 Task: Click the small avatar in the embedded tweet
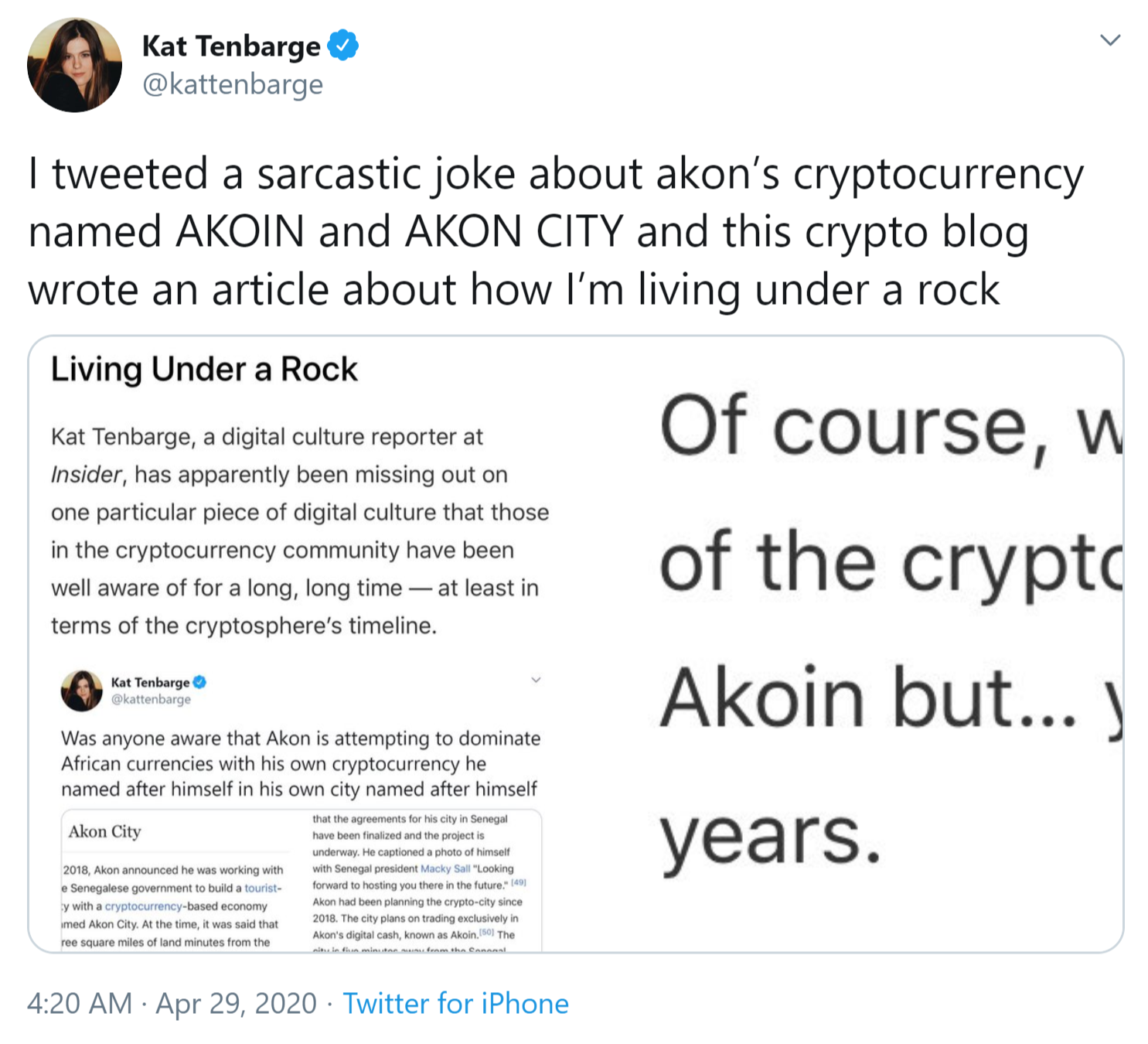click(x=82, y=691)
